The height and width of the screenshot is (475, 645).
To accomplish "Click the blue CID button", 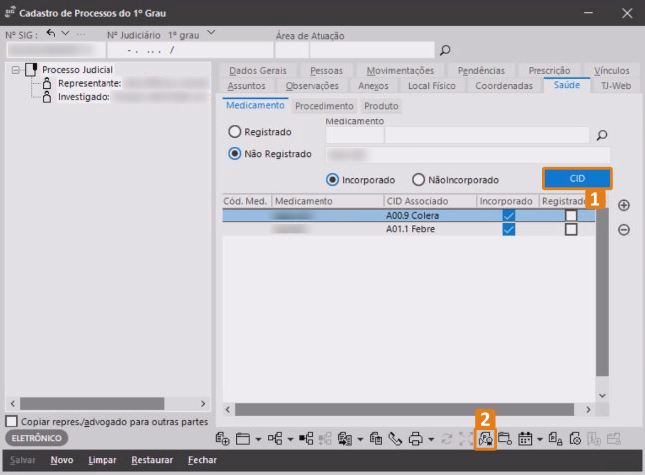I will click(x=576, y=178).
